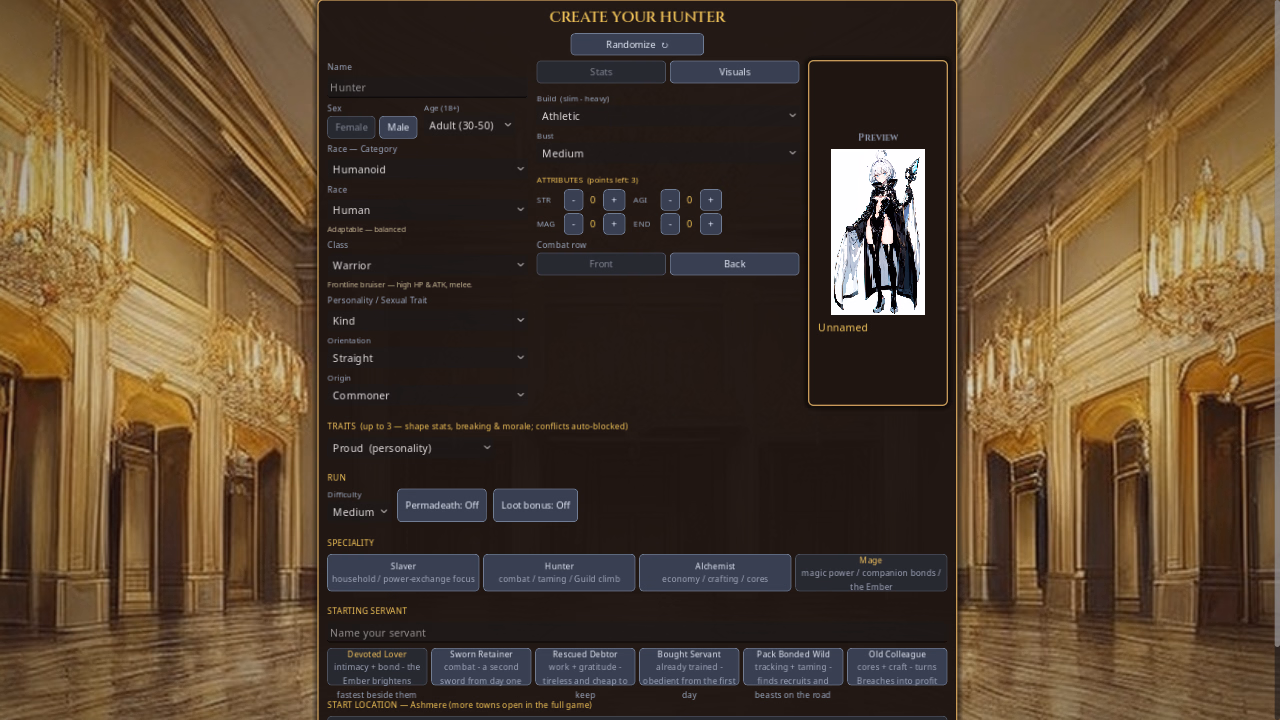Open the Race Category dropdown showing Humanoid
The image size is (1280, 720).
[427, 169]
